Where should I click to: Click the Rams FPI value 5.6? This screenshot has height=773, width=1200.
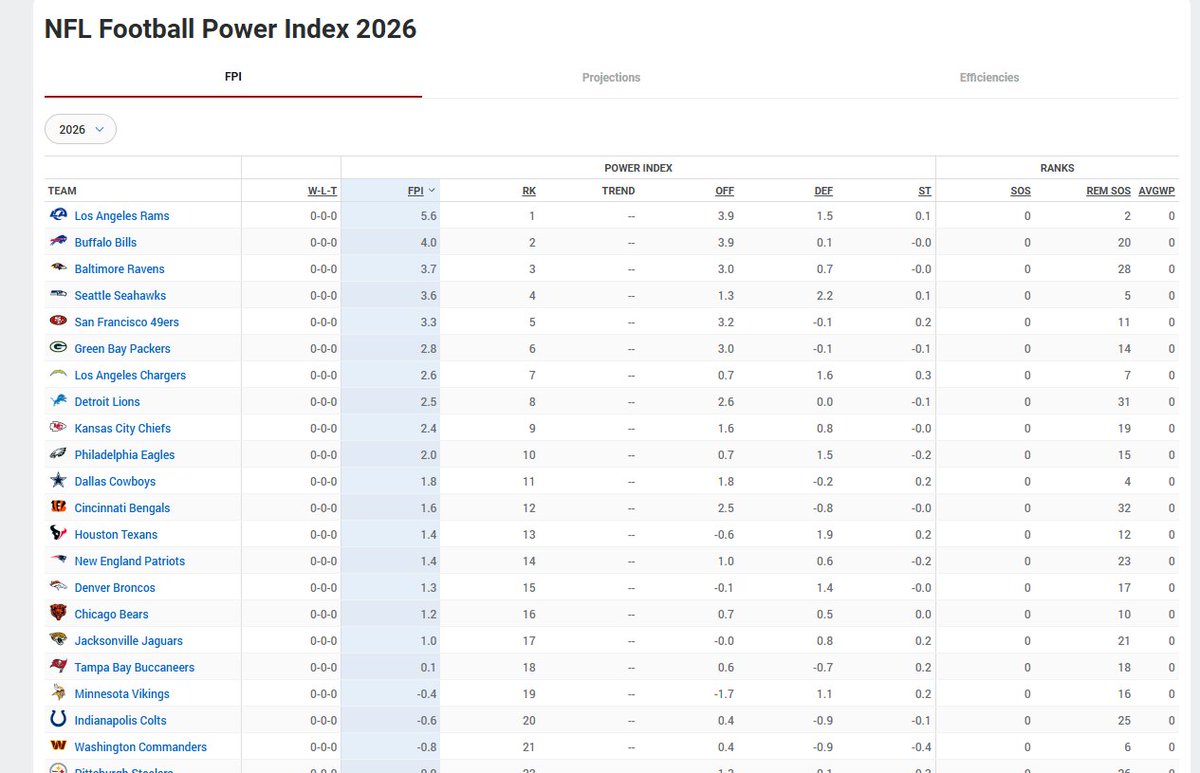[429, 216]
